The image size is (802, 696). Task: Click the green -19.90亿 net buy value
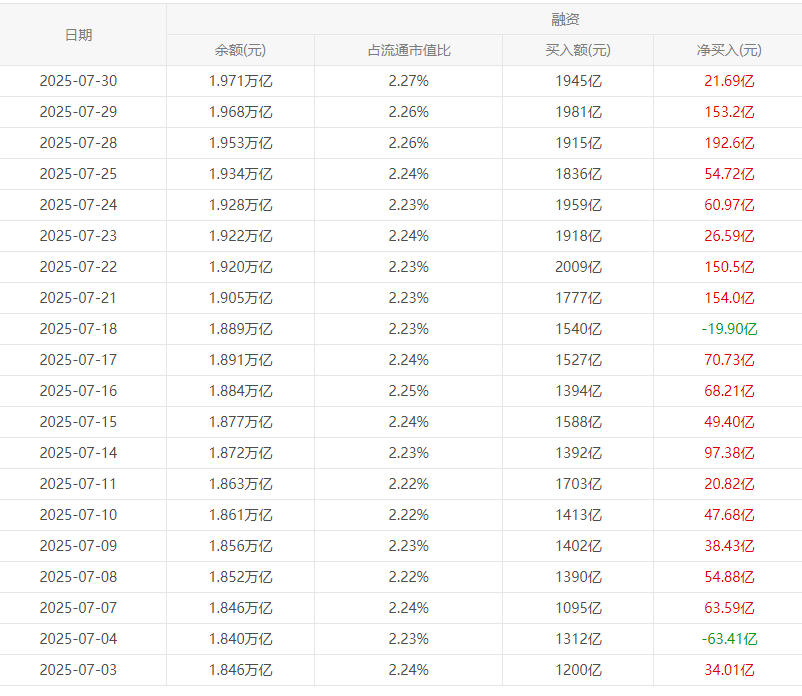729,329
